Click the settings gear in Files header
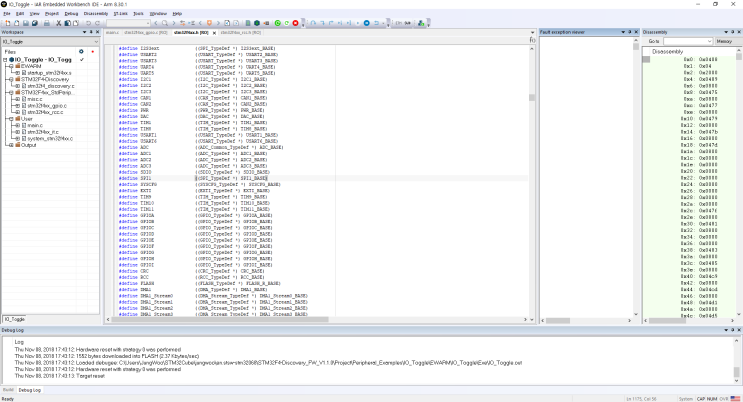Viewport: 743px width, 402px height. (x=81, y=51)
